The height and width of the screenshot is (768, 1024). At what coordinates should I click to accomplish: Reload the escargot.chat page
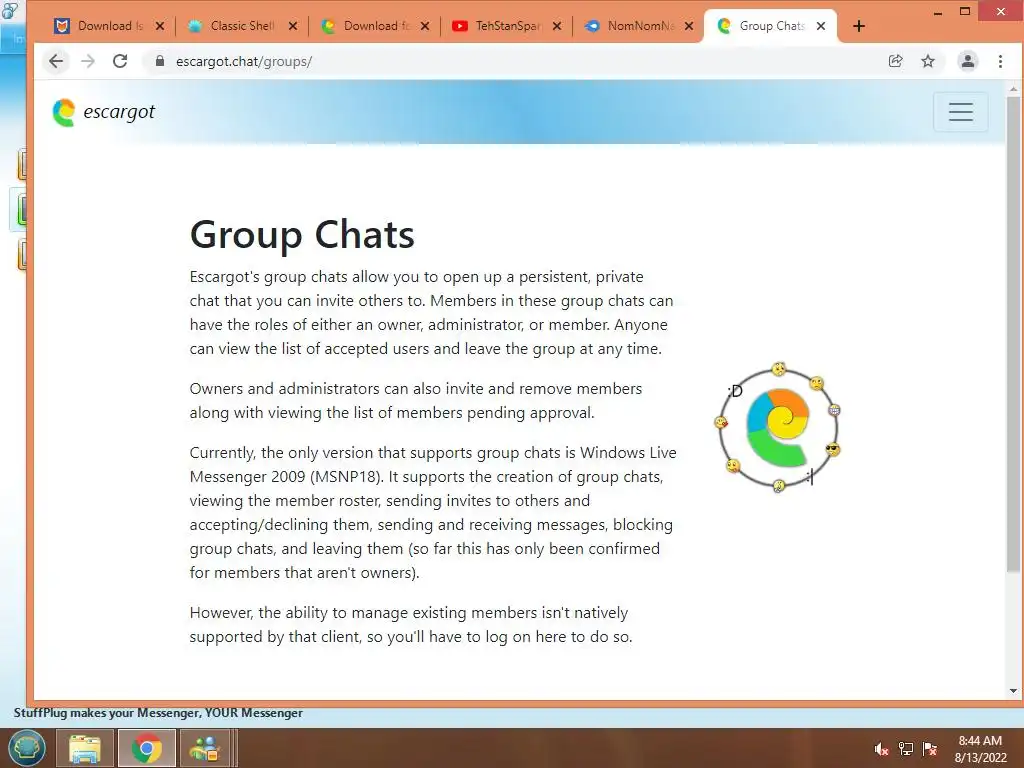[x=120, y=61]
